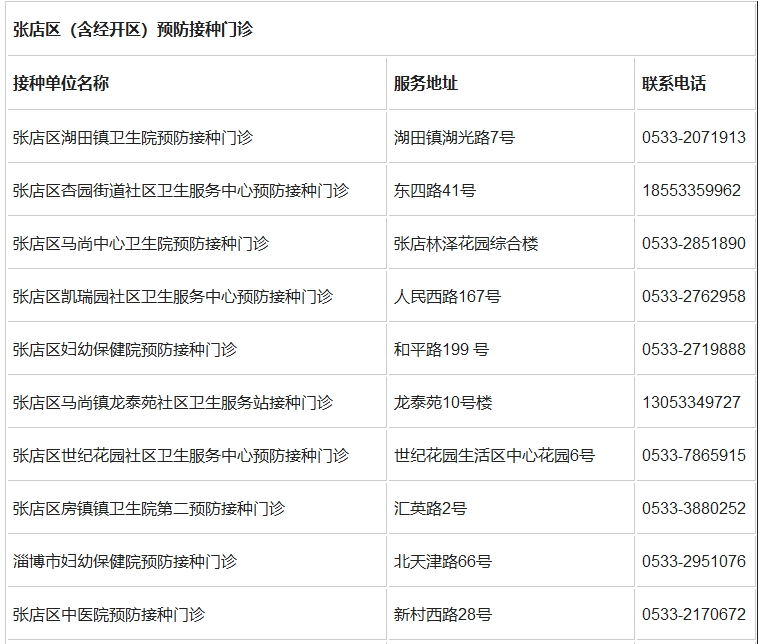Click phone number 0533-2071913
Viewport: 760px width, 644px height.
[x=693, y=137]
